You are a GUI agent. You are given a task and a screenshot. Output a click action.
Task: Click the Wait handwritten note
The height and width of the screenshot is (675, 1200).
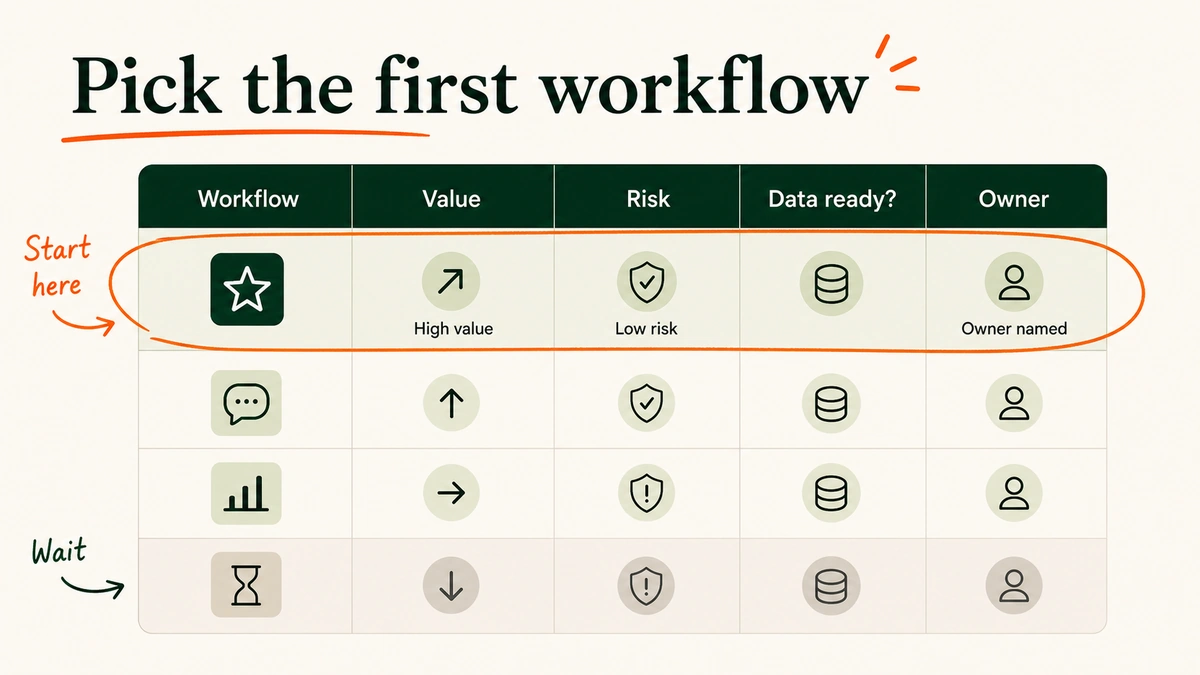pyautogui.click(x=59, y=551)
